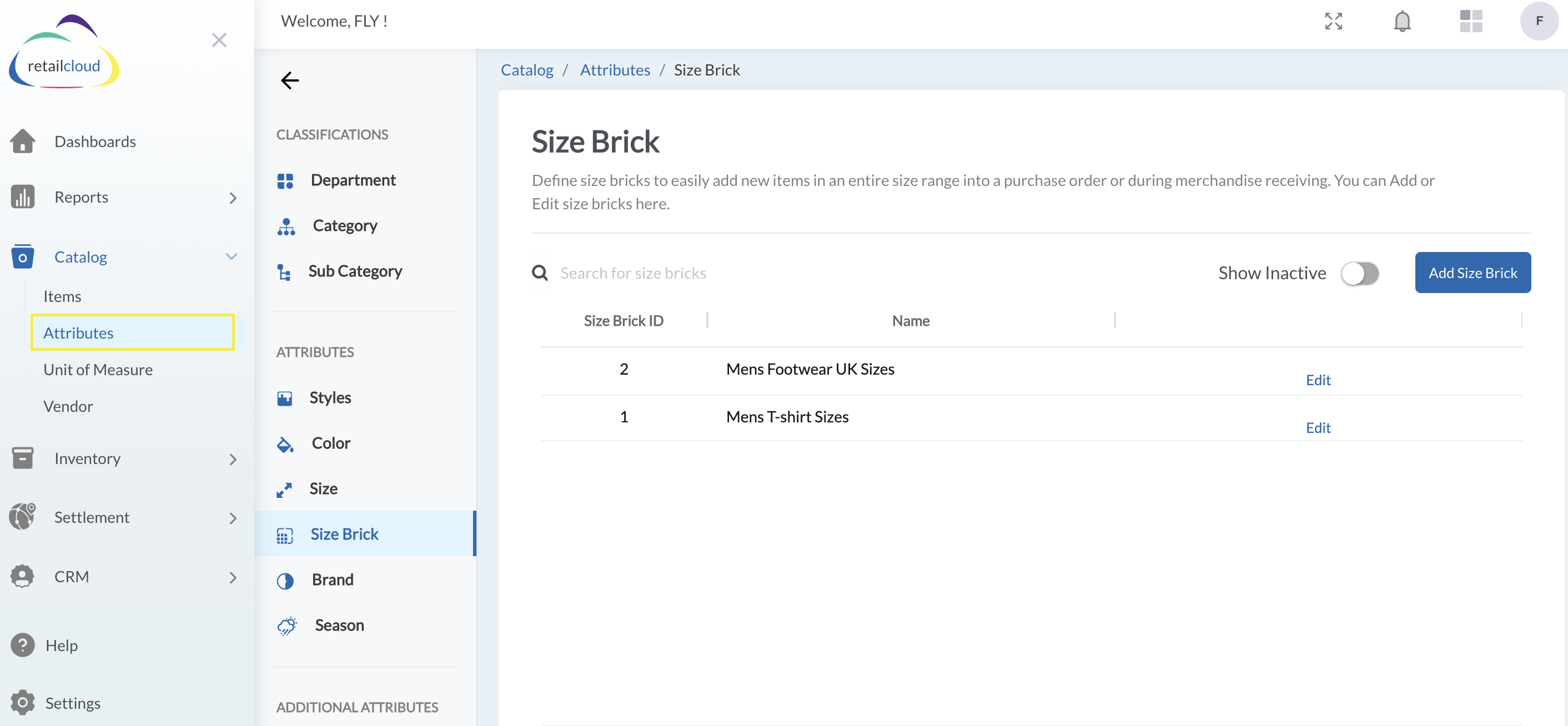
Task: Go back using the left arrow icon
Action: click(x=290, y=80)
